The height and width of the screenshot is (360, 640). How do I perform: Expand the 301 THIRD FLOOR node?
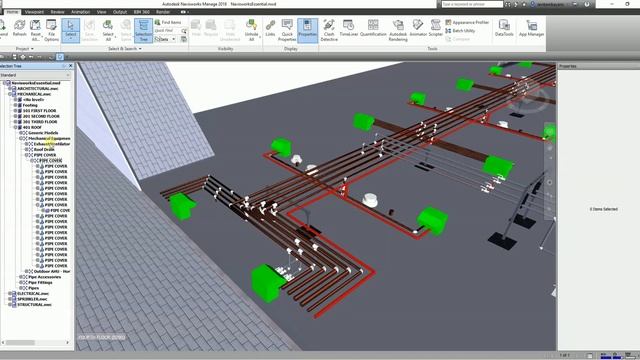pos(16,122)
